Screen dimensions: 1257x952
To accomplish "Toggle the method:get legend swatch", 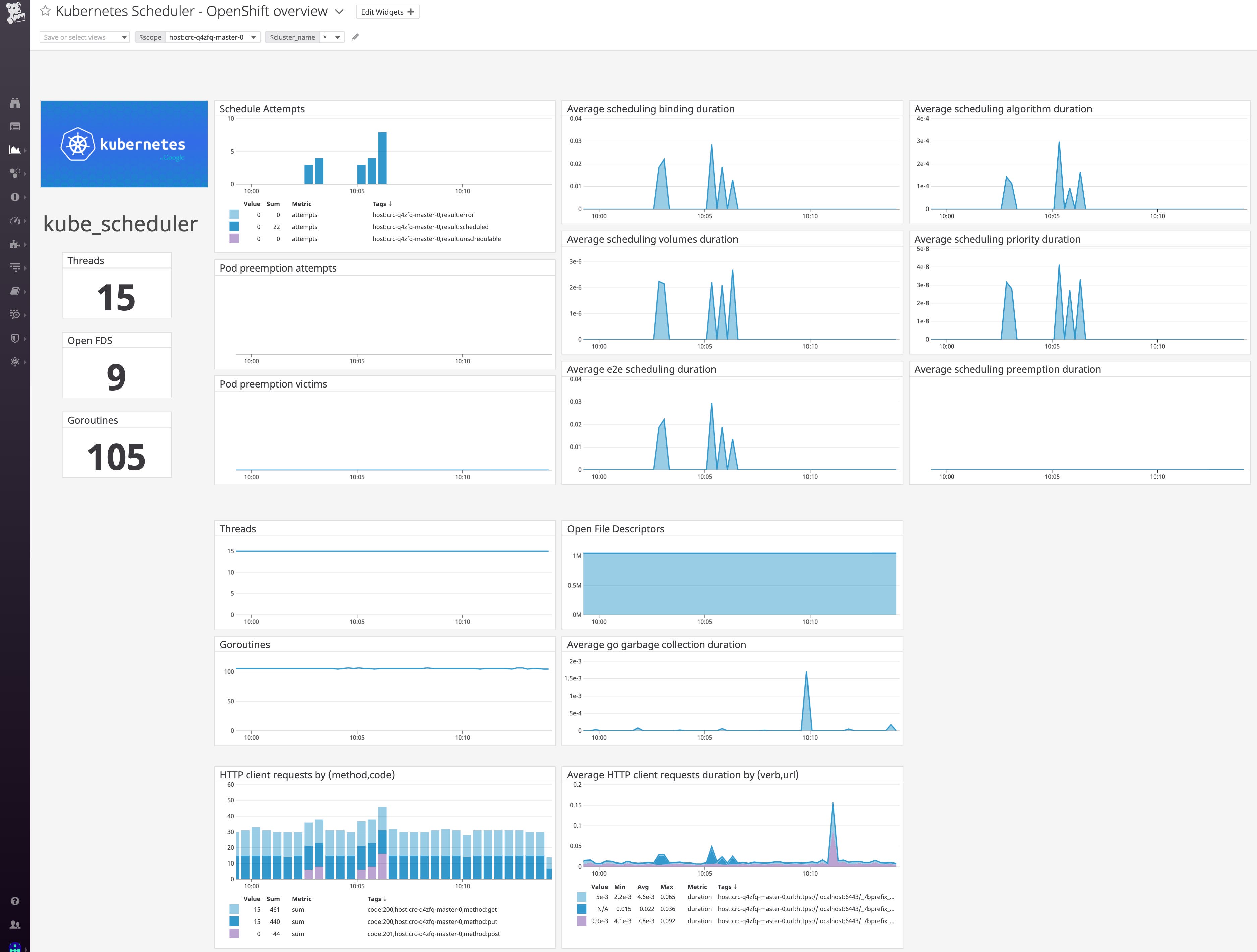I will (233, 909).
